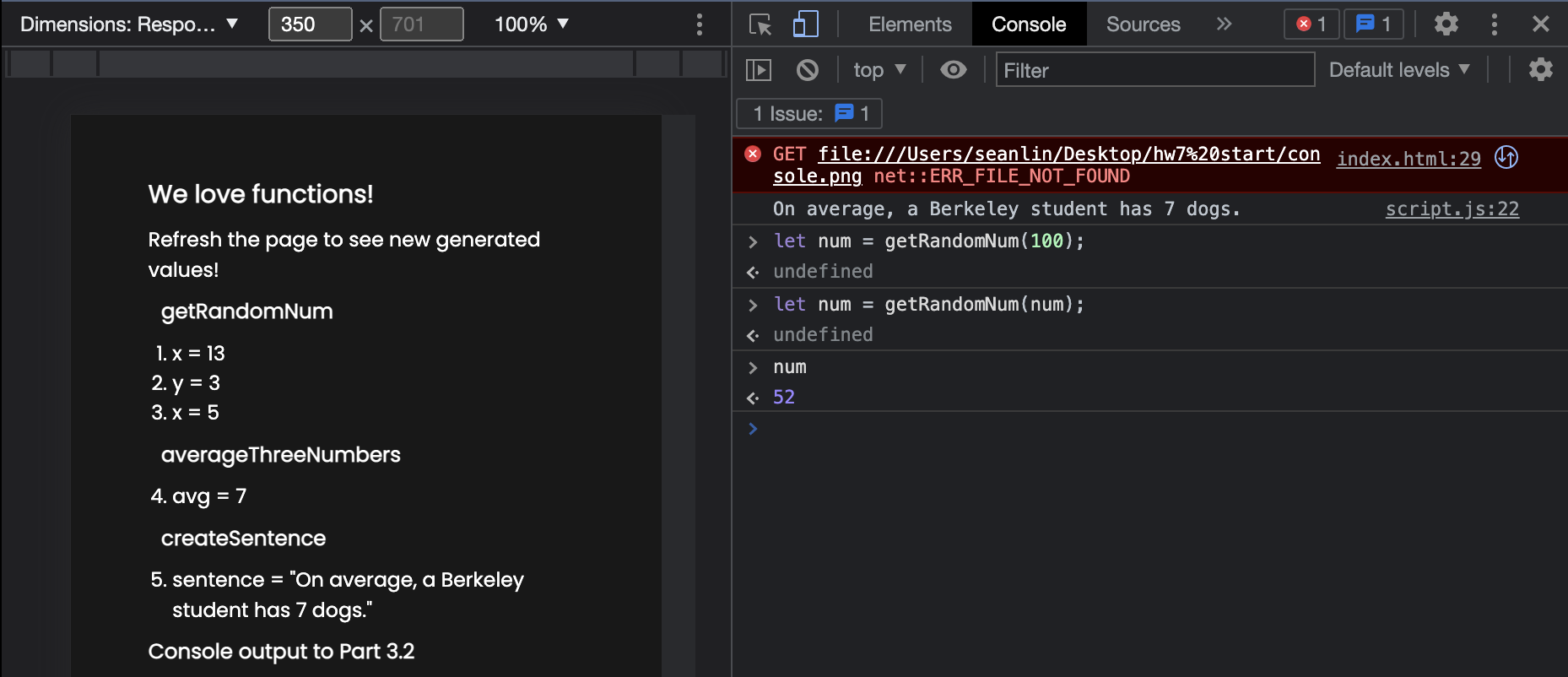Close the DevTools panel

1540,24
